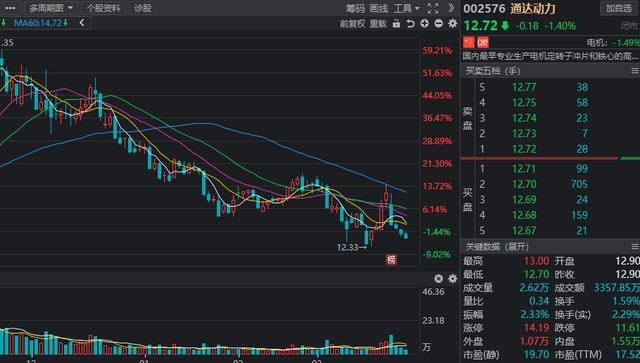Select the 画线 drawing tool
Viewport: 640px width, 363px height.
point(378,8)
